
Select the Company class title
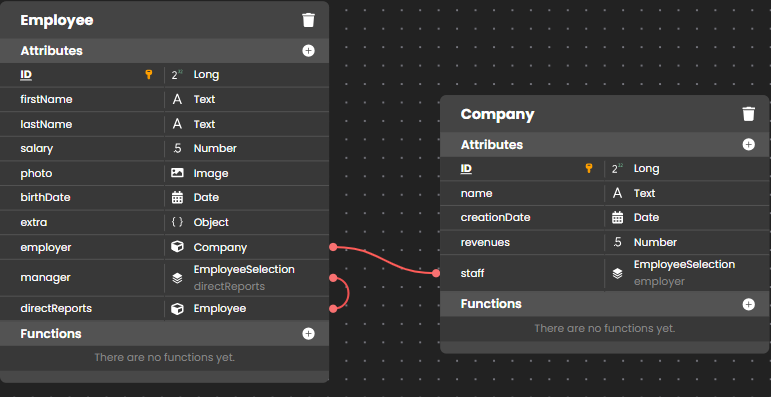497,114
